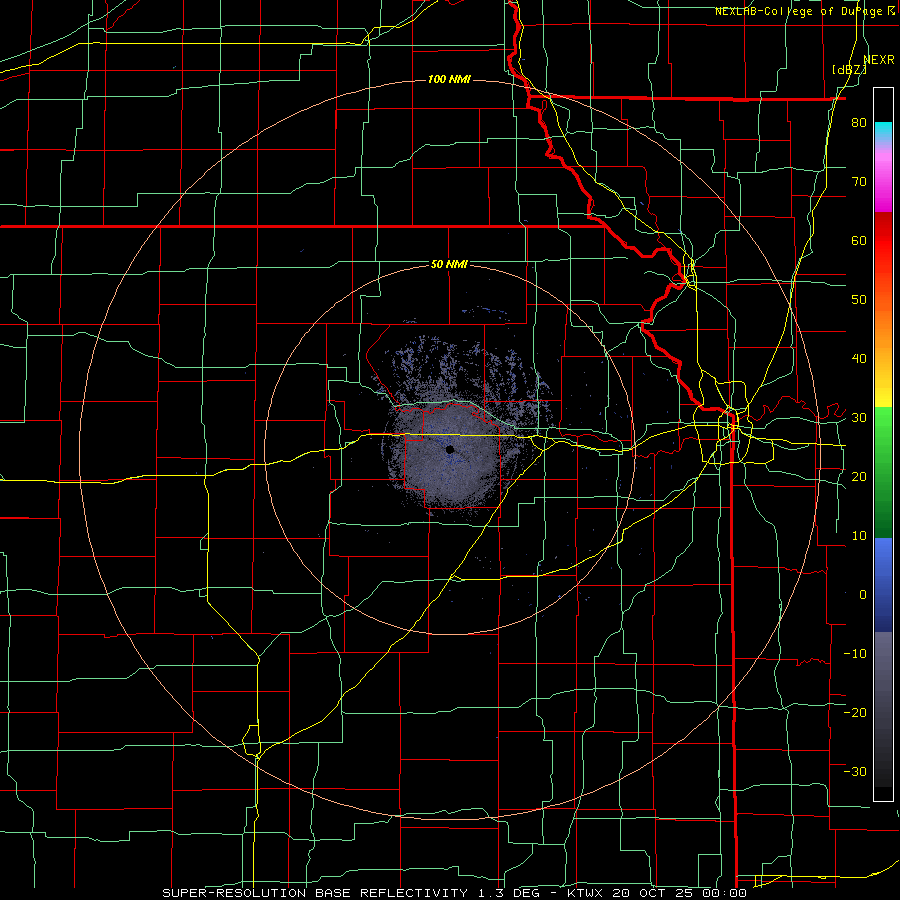This screenshot has height=900, width=900.
Task: Click the "20 OCT 25 00:00" timestamp
Action: [680, 893]
